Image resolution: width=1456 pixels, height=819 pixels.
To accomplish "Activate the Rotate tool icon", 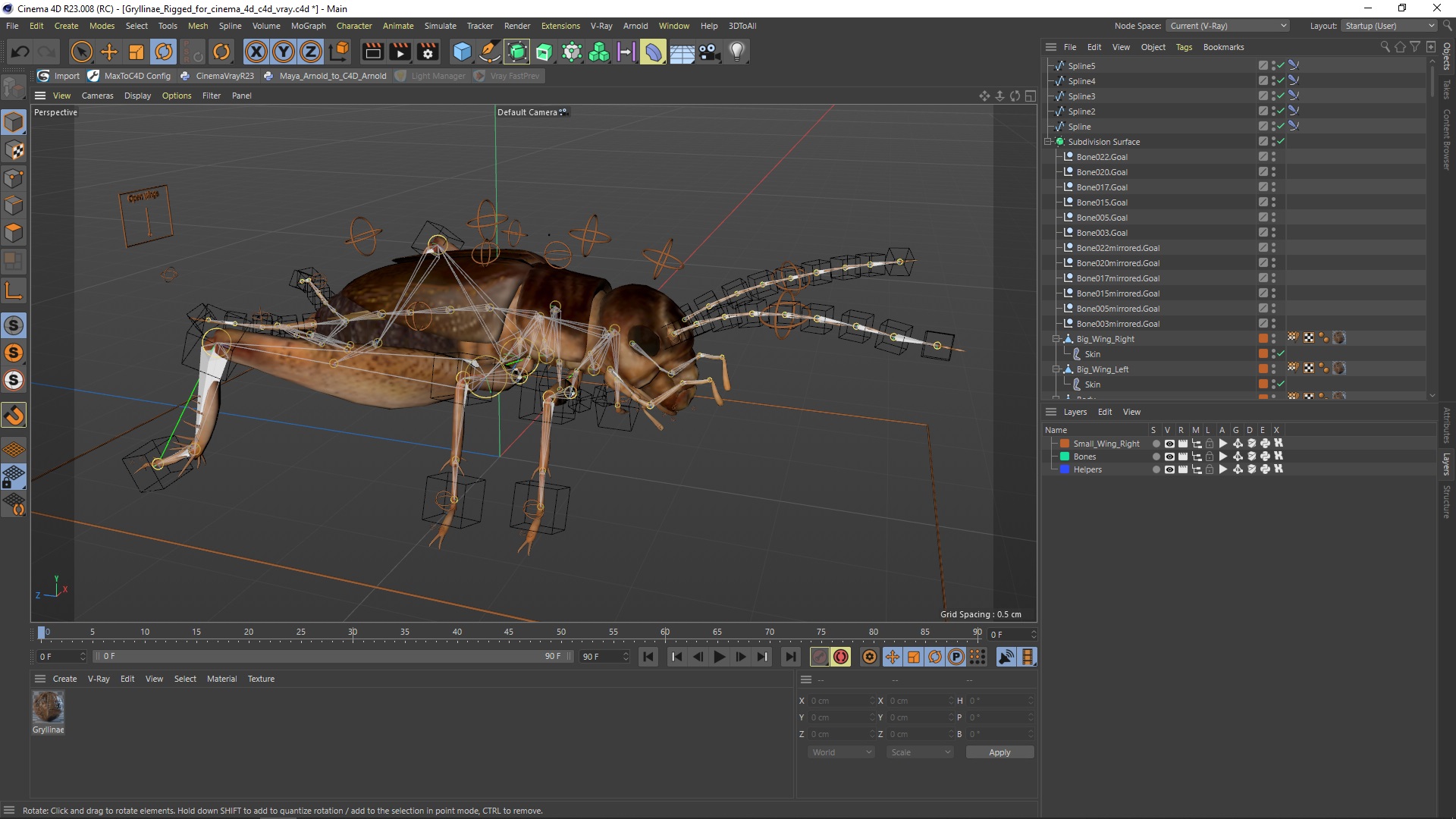I will pos(164,52).
